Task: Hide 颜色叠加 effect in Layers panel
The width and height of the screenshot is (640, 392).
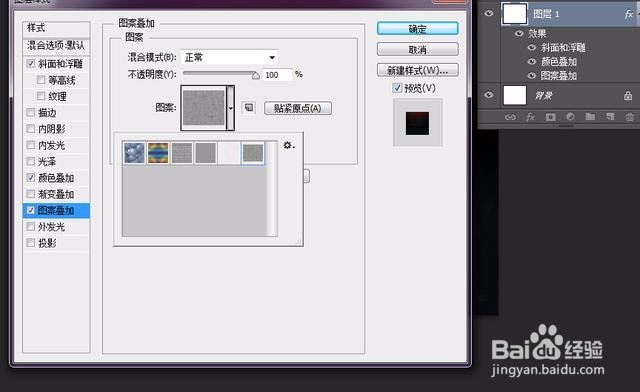Action: pos(532,62)
